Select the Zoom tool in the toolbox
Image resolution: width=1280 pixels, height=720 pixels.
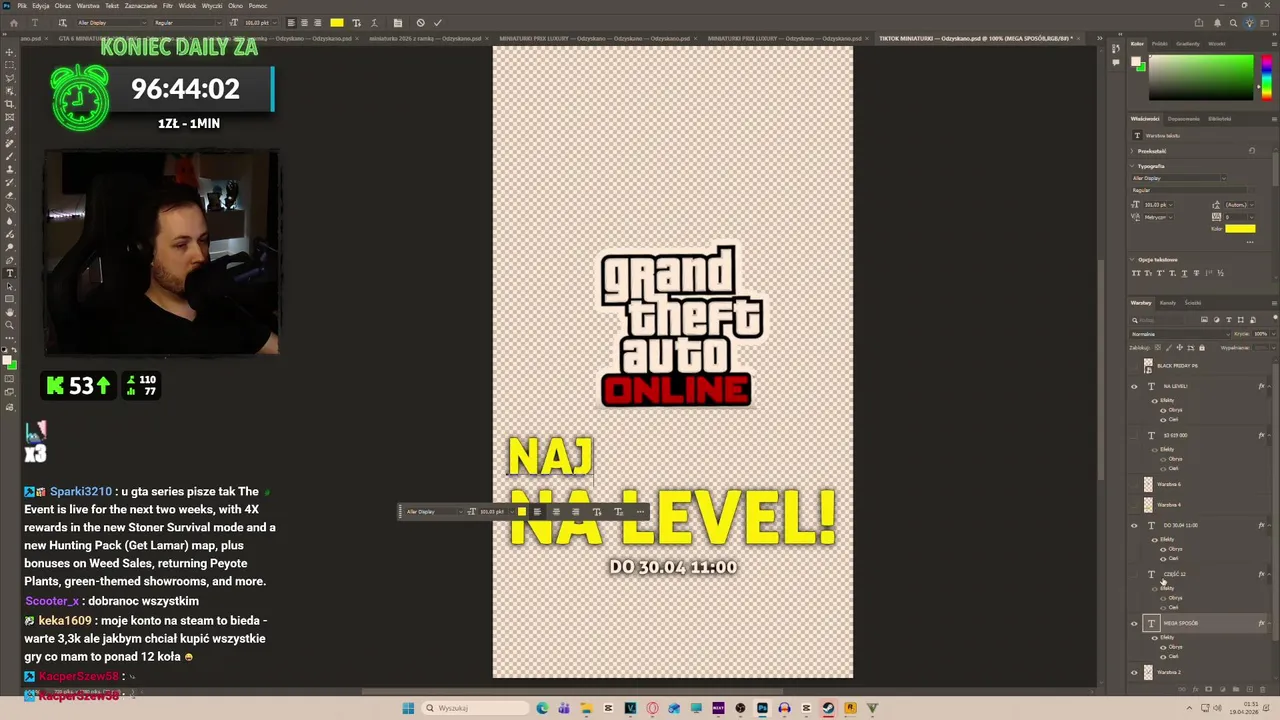pyautogui.click(x=10, y=324)
